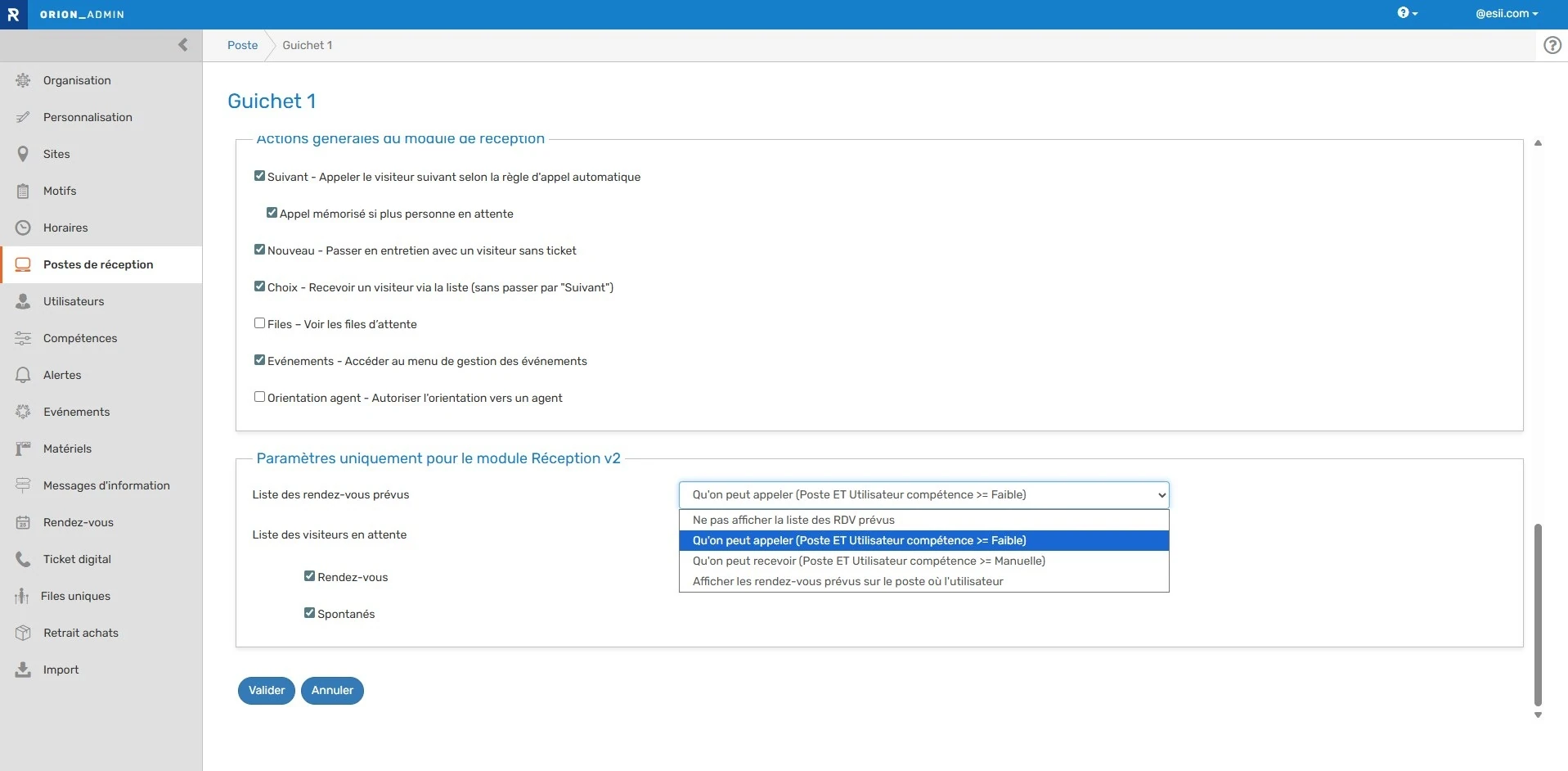Uncheck the Spontanés checkbox
The width and height of the screenshot is (1568, 771).
point(309,613)
